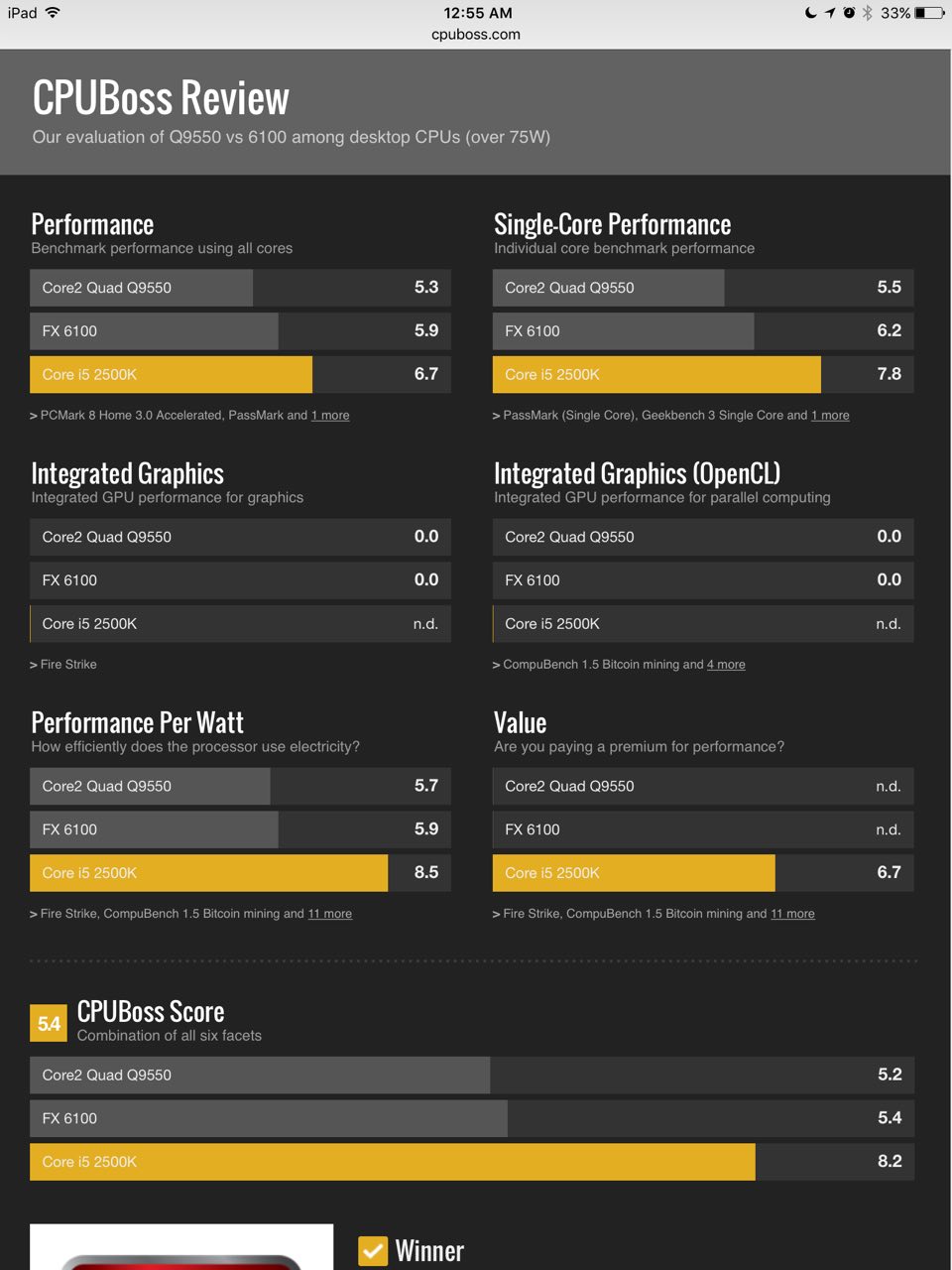Tap the location arrow status icon

830,13
